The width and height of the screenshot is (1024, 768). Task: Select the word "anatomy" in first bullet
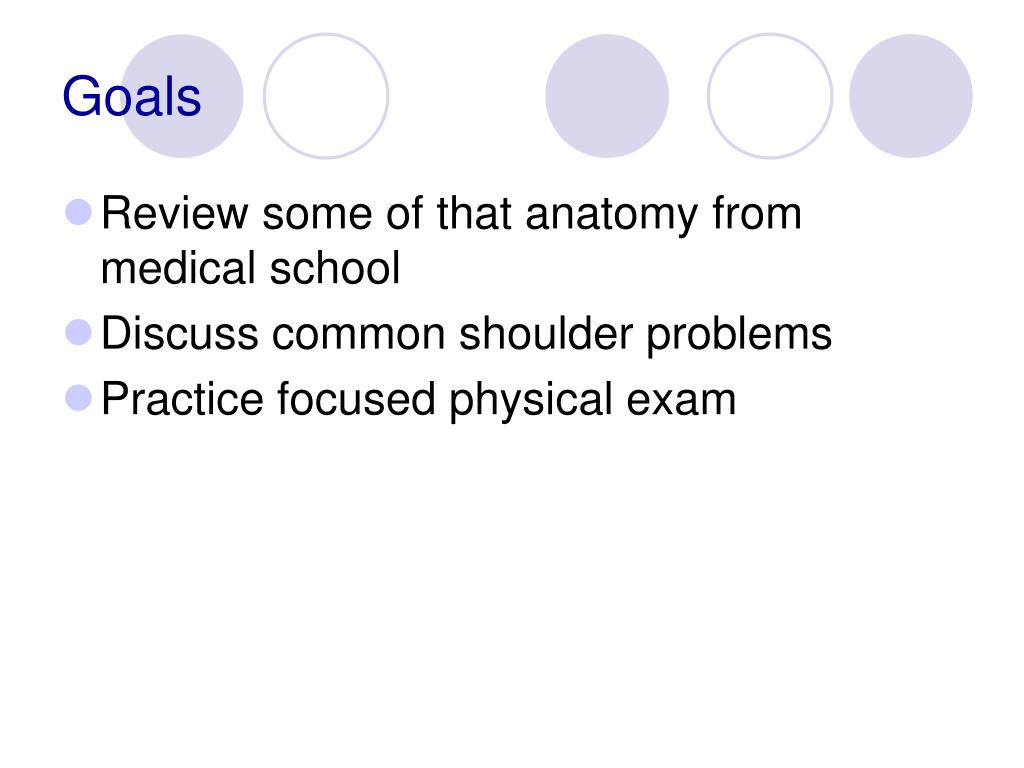[611, 216]
